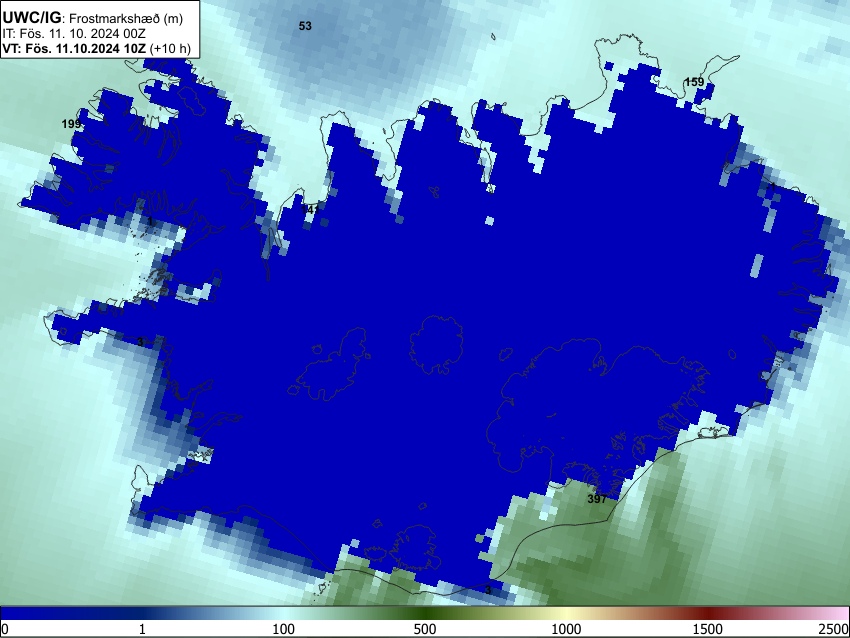Click the colorbar tick label 1500
Viewport: 850px width, 638px height.
coord(708,629)
